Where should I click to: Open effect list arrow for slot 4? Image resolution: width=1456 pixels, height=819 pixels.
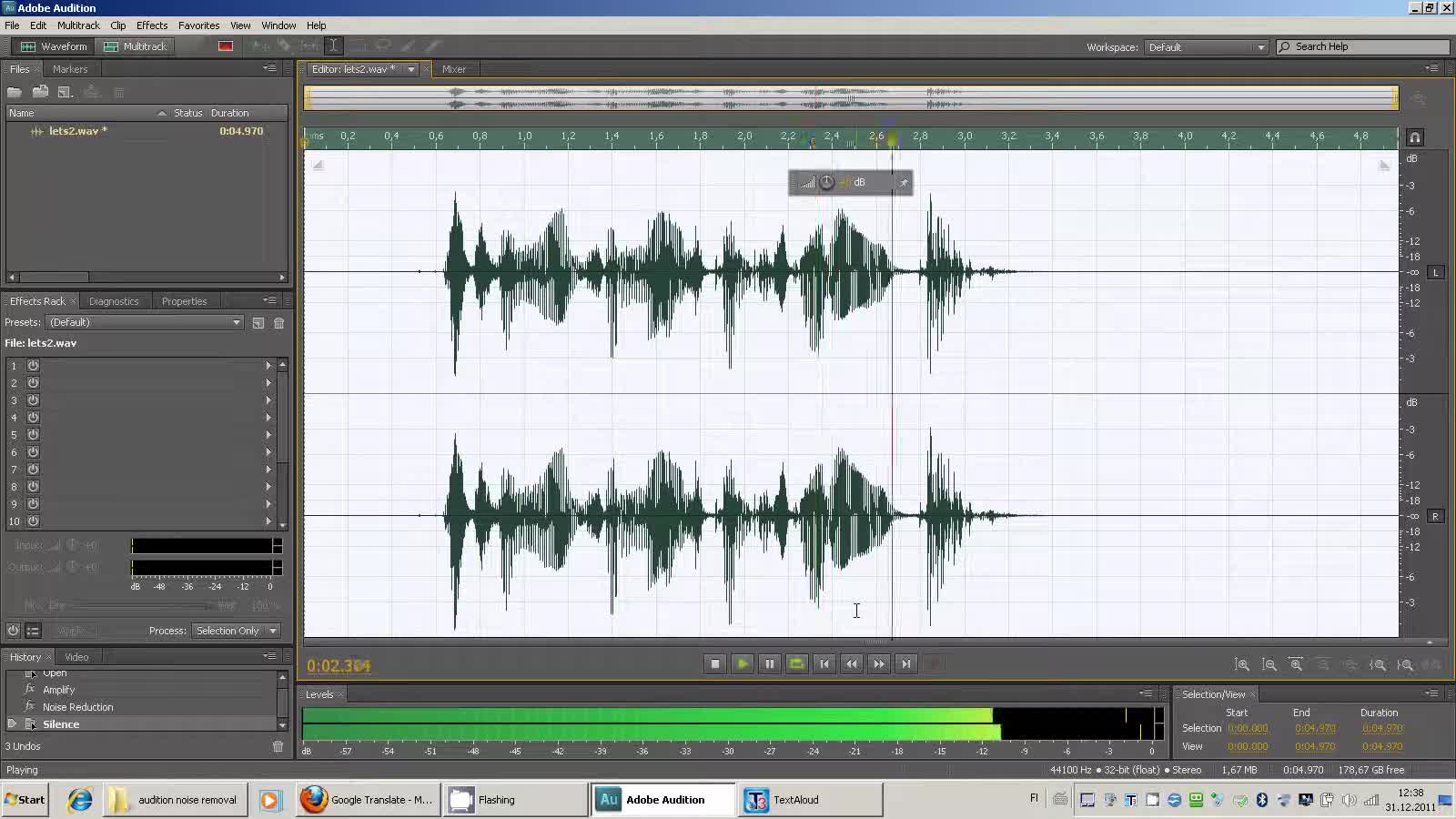point(268,418)
